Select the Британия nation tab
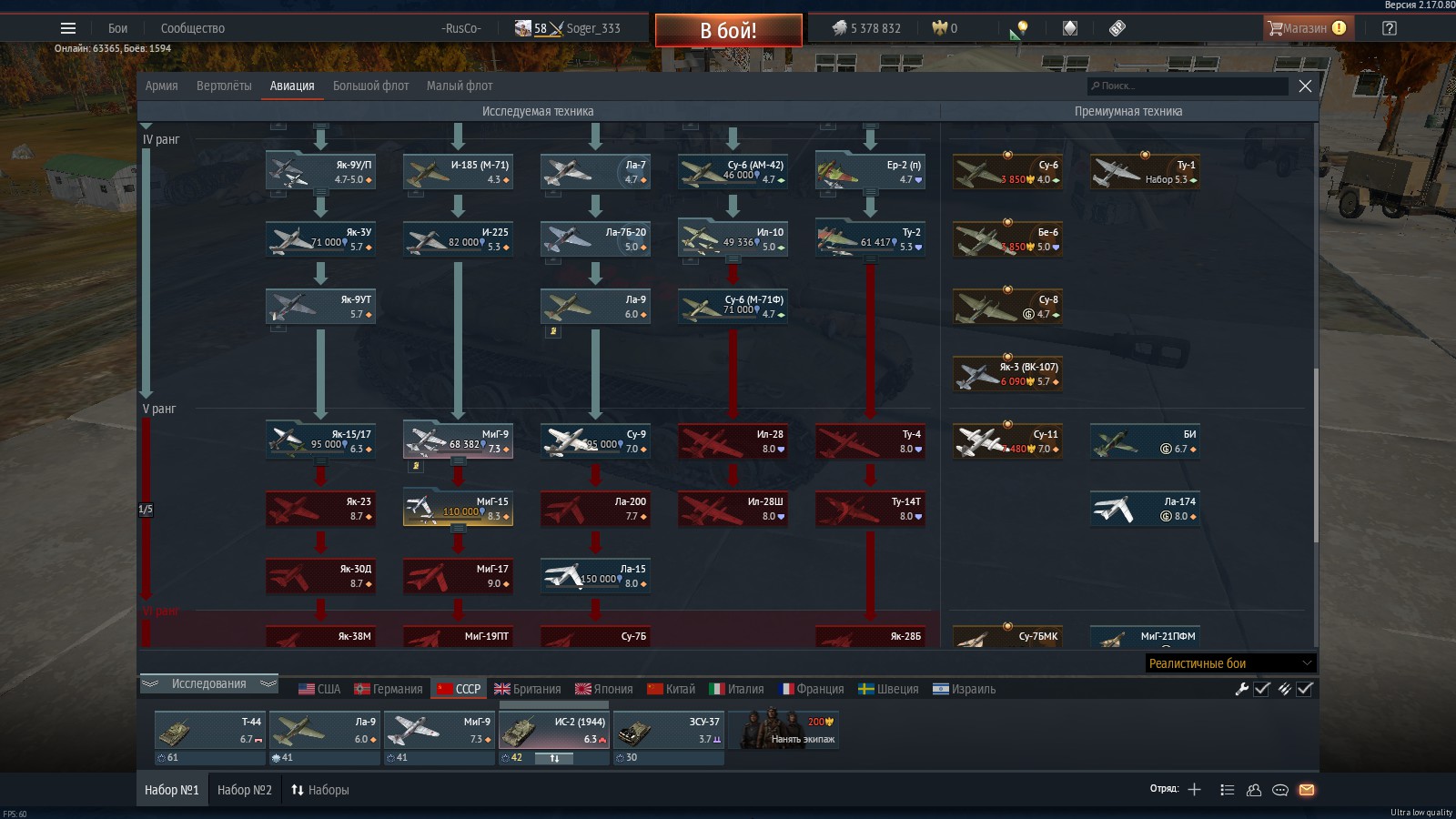1456x819 pixels. coord(527,689)
